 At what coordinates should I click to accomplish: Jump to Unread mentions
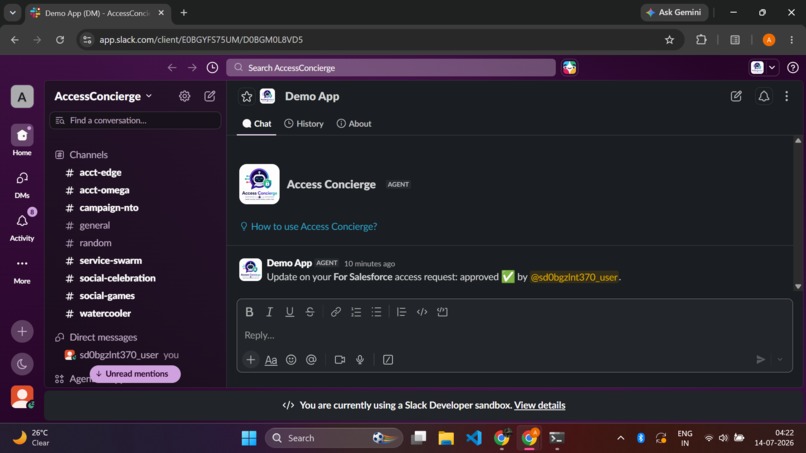(135, 374)
